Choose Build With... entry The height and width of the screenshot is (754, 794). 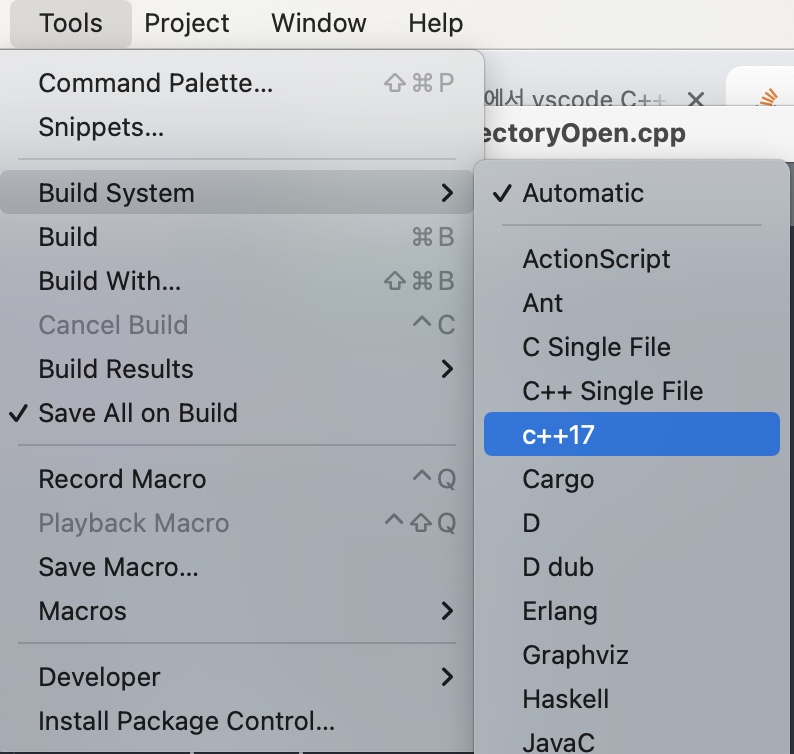click(236, 281)
